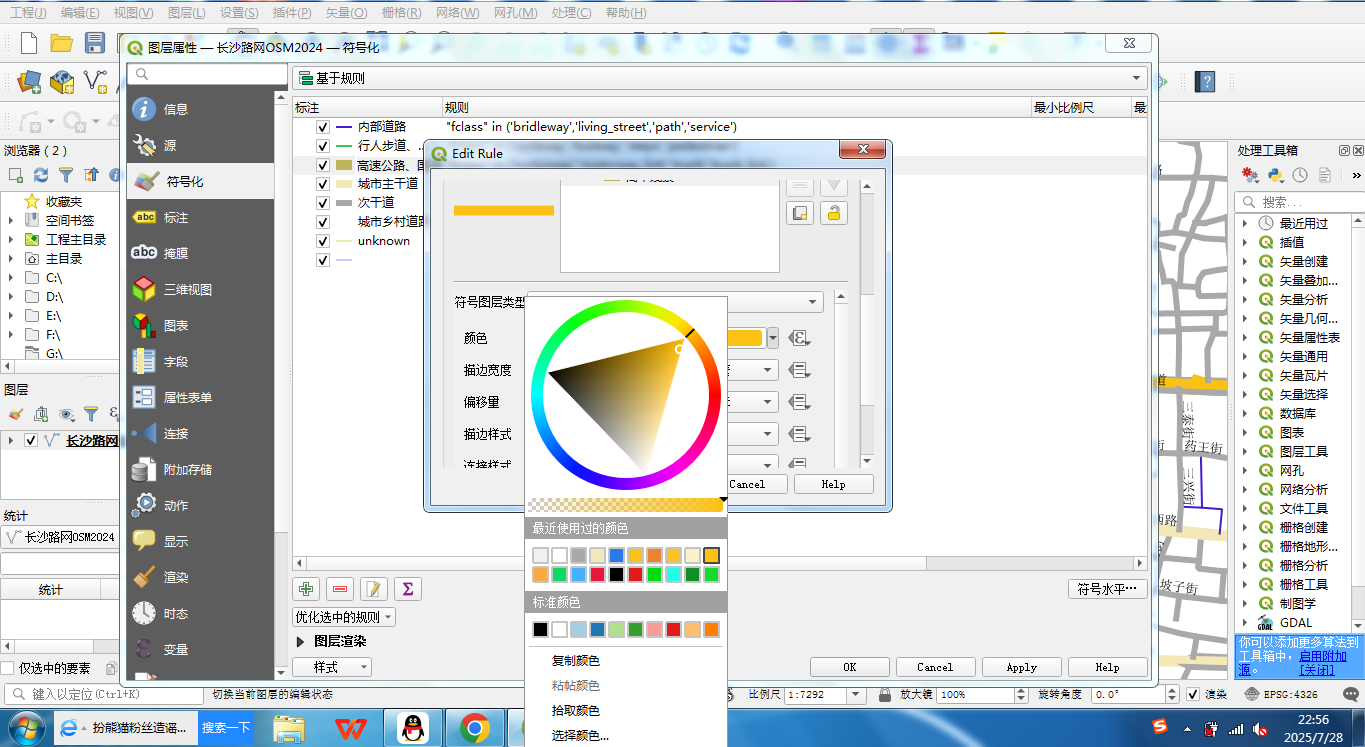This screenshot has width=1365, height=747.
Task: Click data-defined override icon beside 描边宽度
Action: [798, 370]
